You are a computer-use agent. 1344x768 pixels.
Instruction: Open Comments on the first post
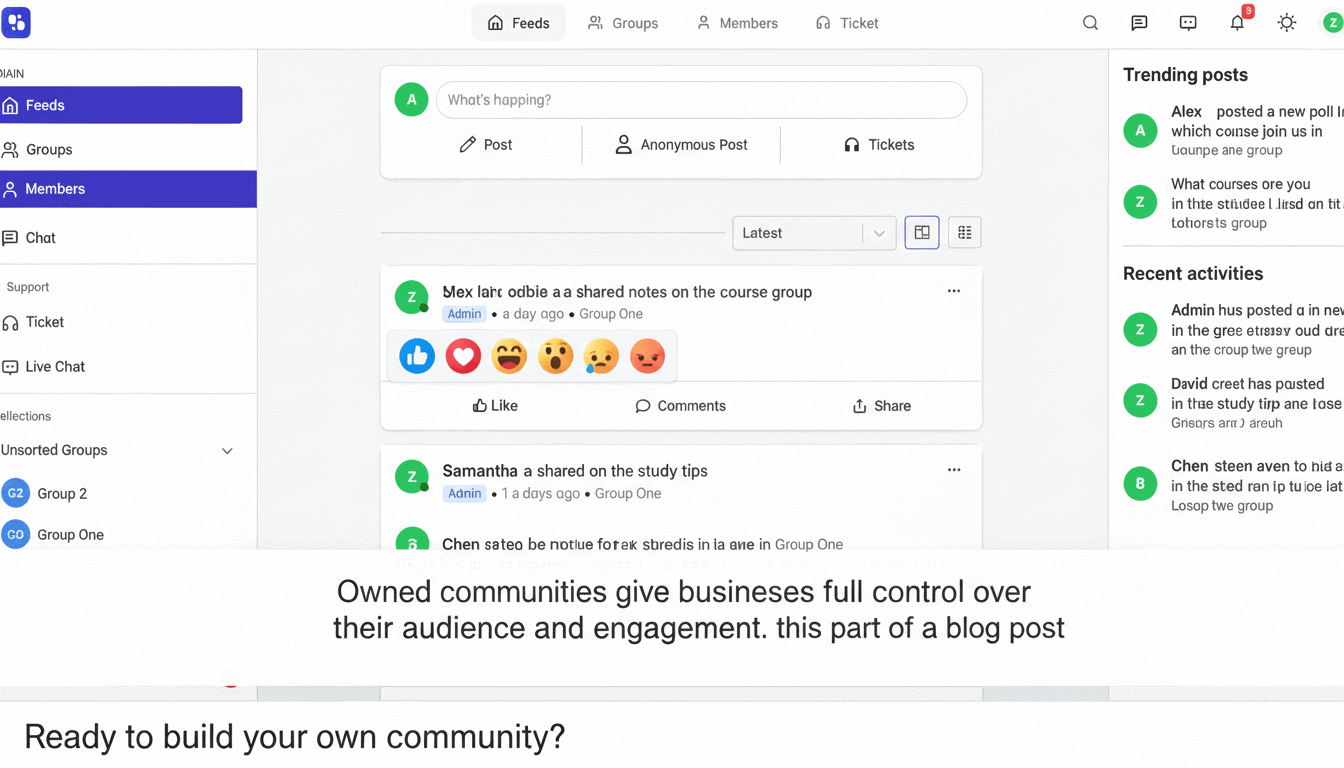[x=680, y=406]
